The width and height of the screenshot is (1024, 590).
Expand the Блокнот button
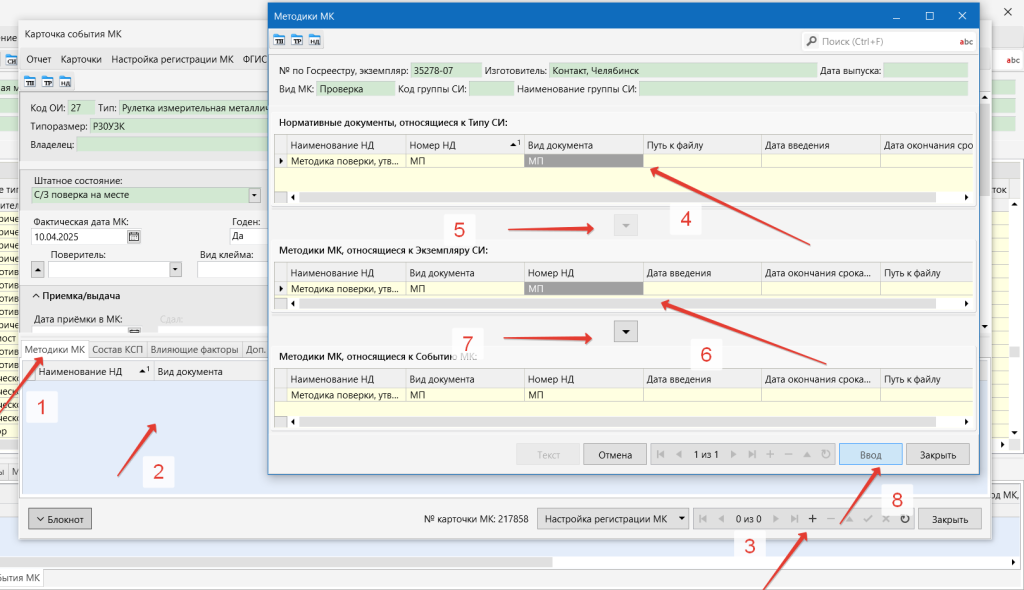pyautogui.click(x=60, y=519)
